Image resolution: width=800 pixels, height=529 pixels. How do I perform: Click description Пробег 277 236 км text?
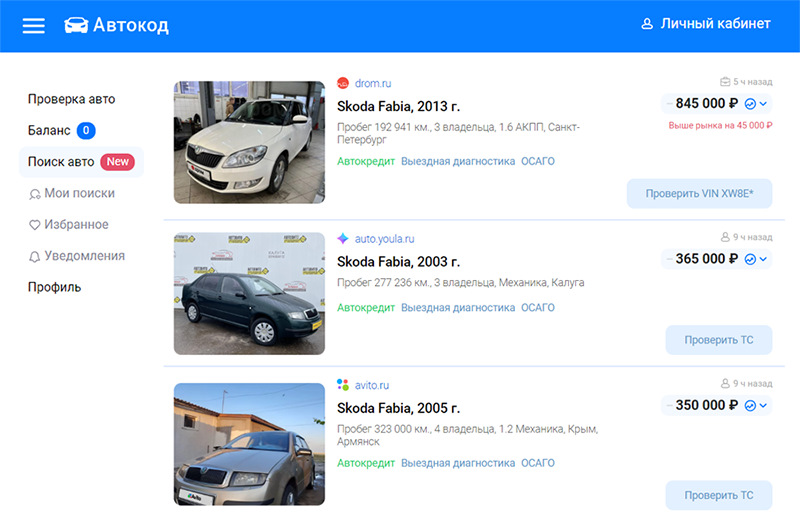pyautogui.click(x=461, y=283)
